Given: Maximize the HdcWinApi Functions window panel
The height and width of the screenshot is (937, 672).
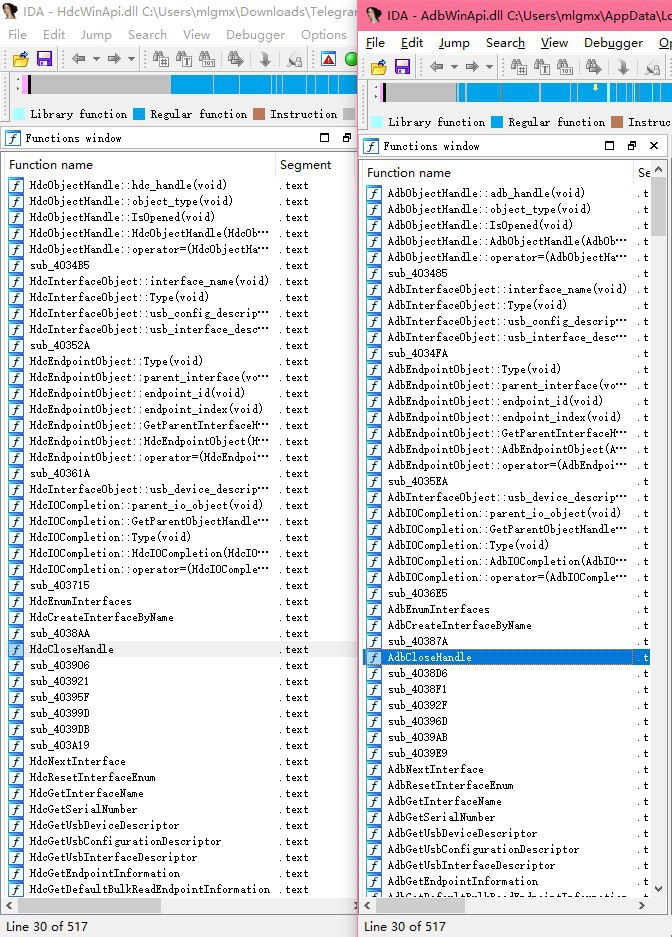Looking at the screenshot, I should pos(324,138).
